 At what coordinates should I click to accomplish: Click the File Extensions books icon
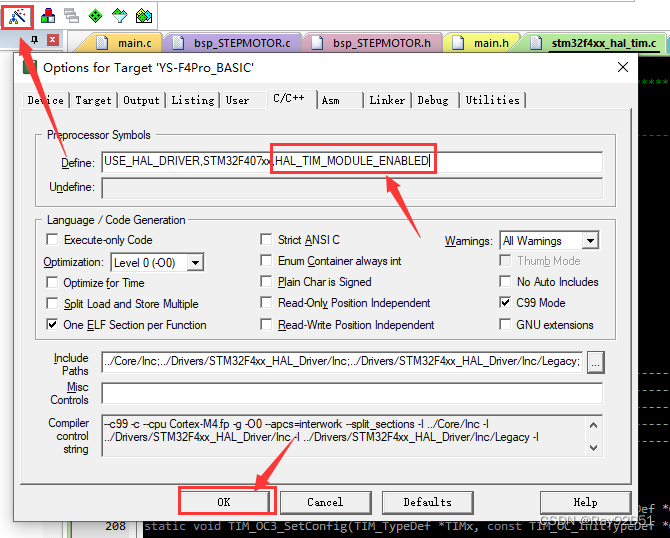click(x=48, y=16)
